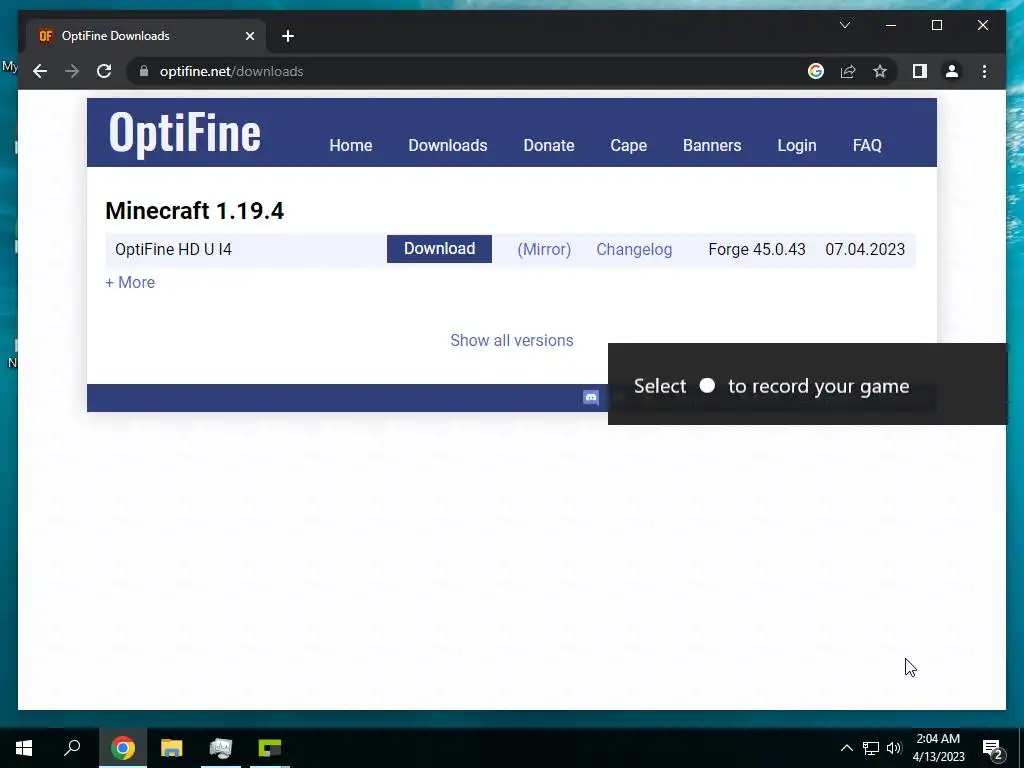Click the OptiFine logo
The width and height of the screenshot is (1024, 768).
click(185, 133)
